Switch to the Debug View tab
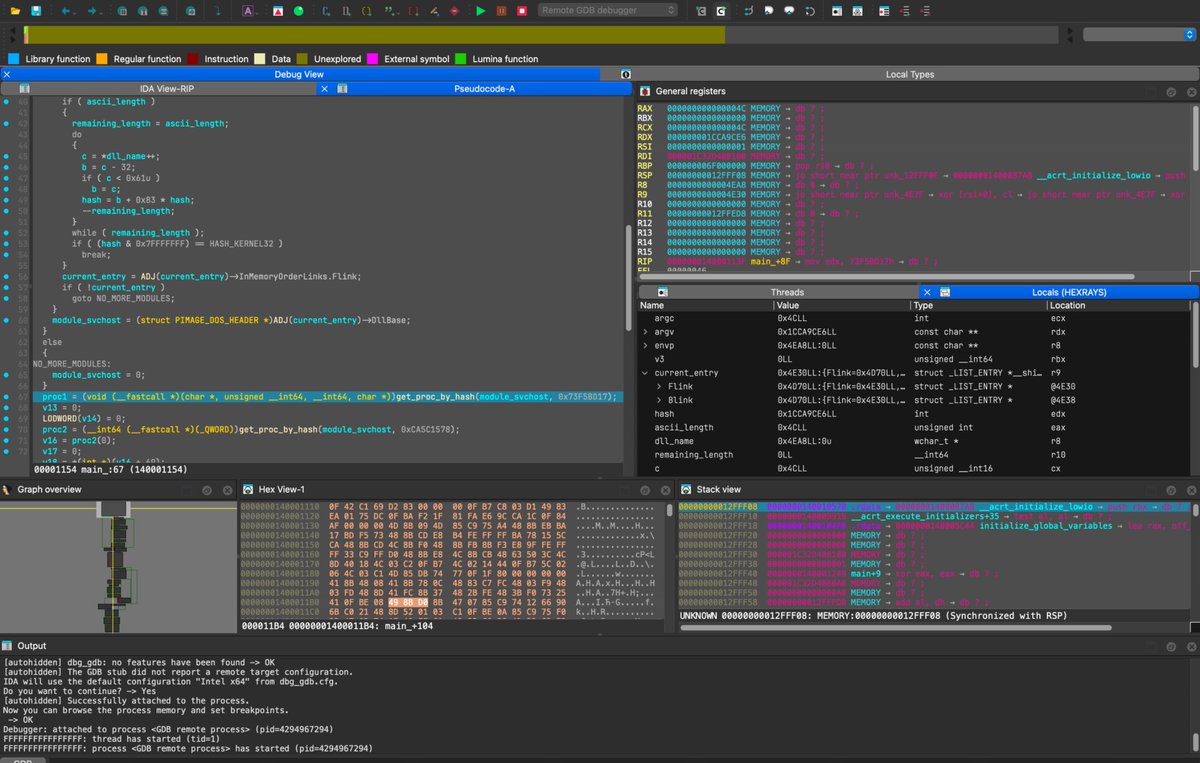 (299, 74)
